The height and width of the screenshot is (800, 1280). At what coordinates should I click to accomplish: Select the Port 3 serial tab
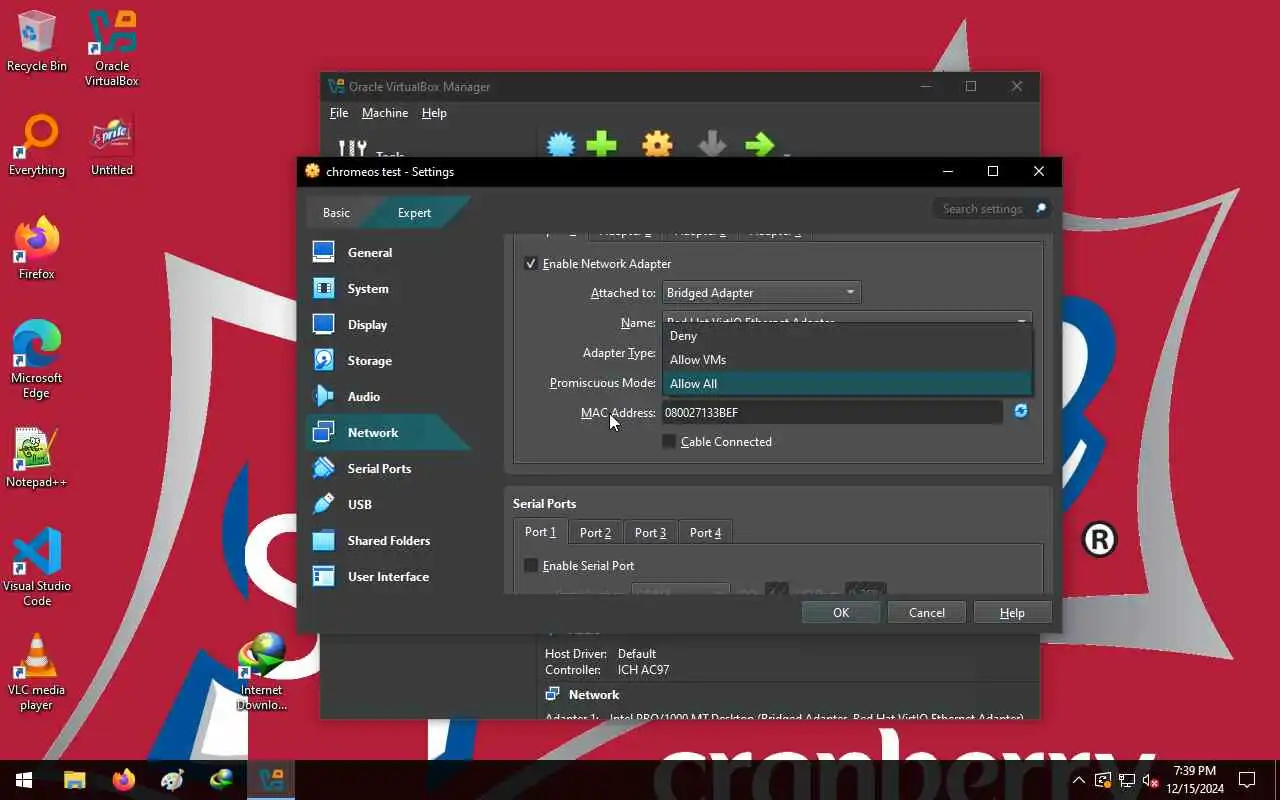pos(650,533)
